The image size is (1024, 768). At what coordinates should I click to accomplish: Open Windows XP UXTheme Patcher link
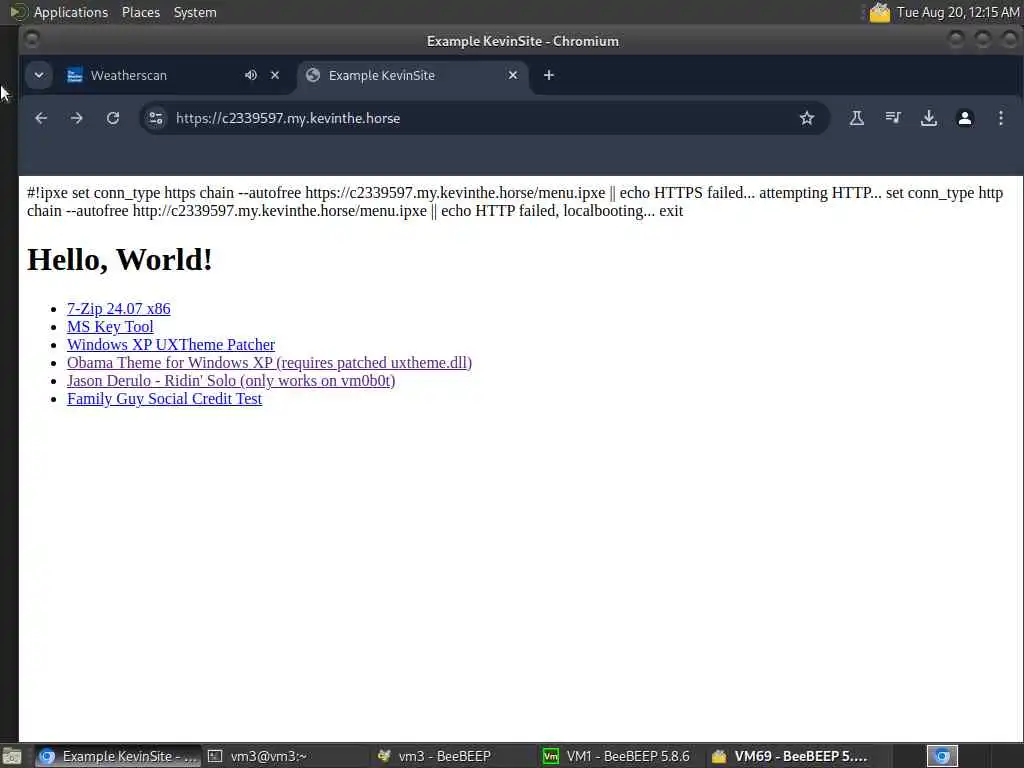pyautogui.click(x=171, y=345)
